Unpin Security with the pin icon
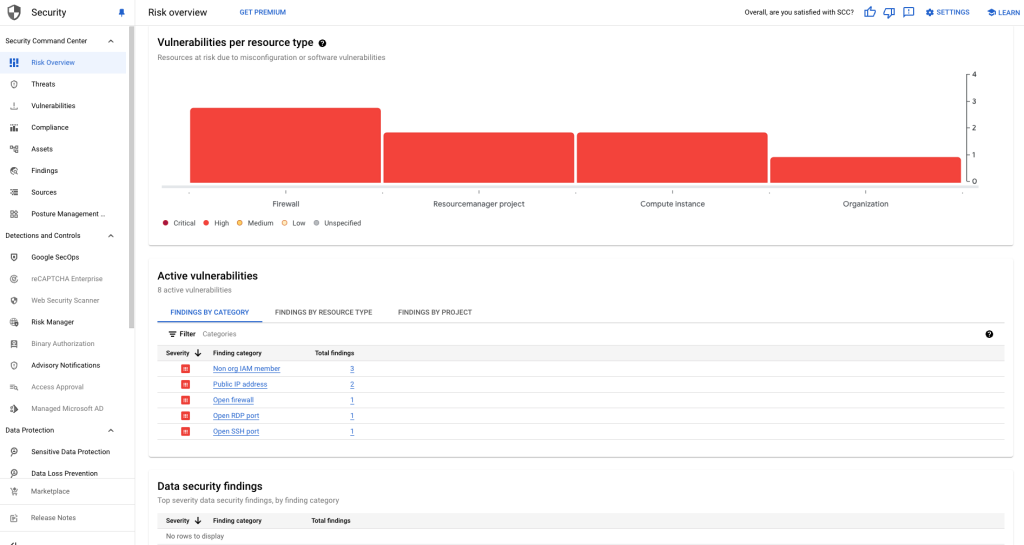 click(121, 12)
